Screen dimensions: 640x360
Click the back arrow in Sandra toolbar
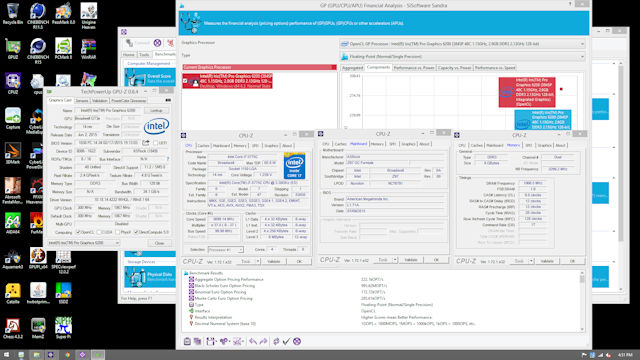[x=253, y=341]
